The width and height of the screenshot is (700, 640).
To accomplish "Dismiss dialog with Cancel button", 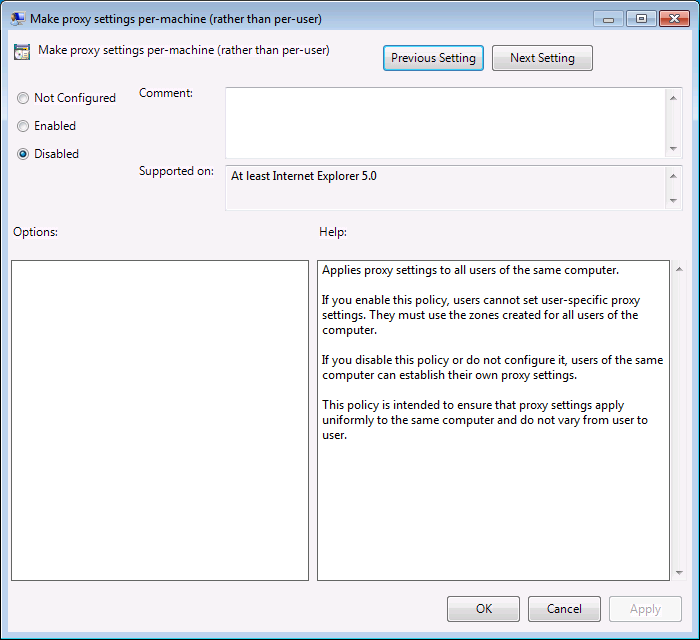I will tap(564, 609).
